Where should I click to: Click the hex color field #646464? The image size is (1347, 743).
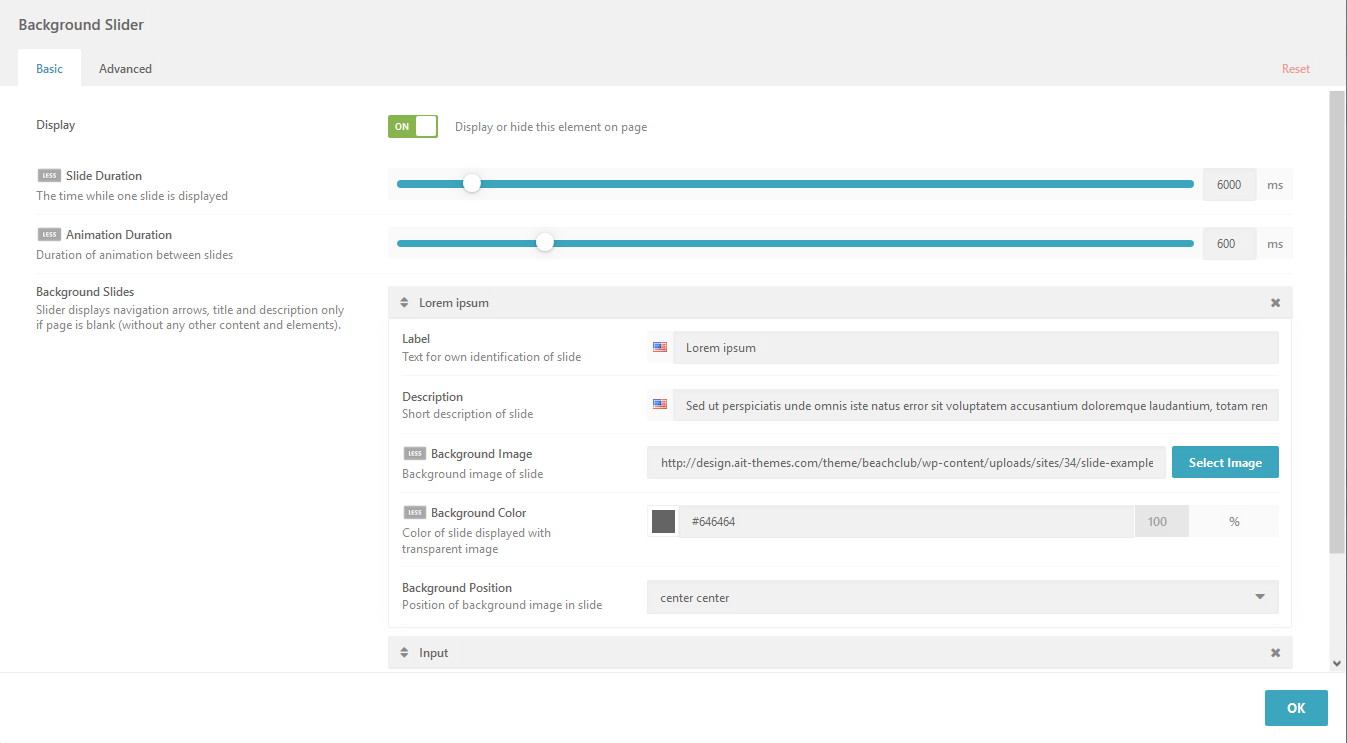point(906,521)
